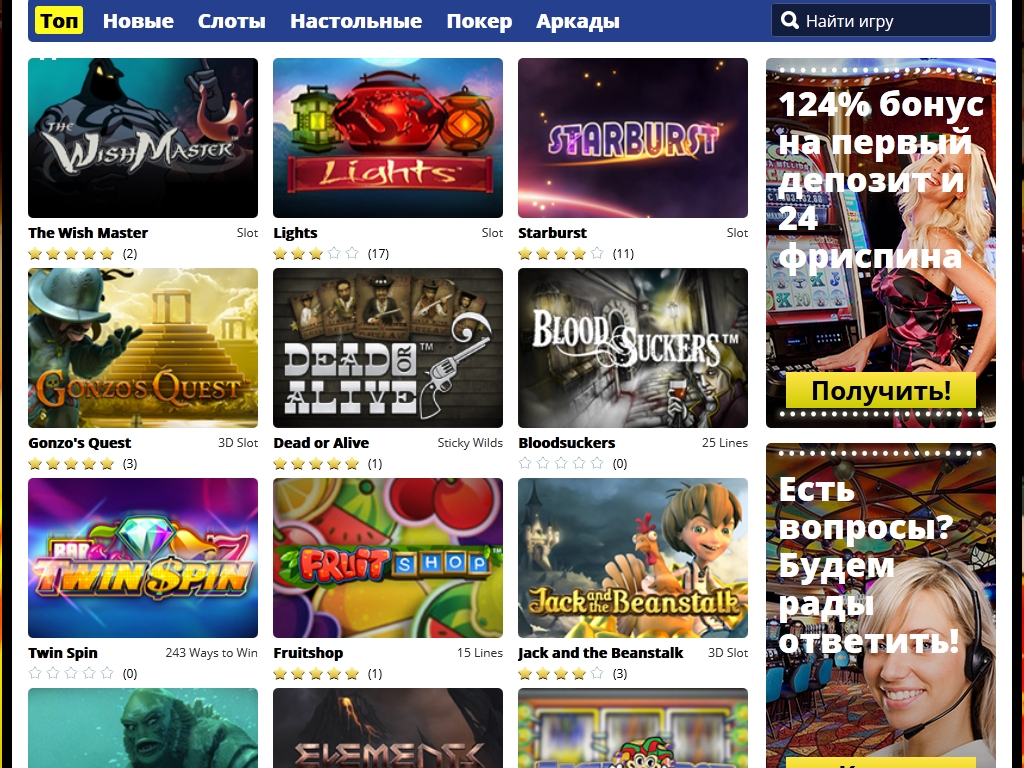1024x768 pixels.
Task: Select the Топ tab
Action: pyautogui.click(x=59, y=21)
